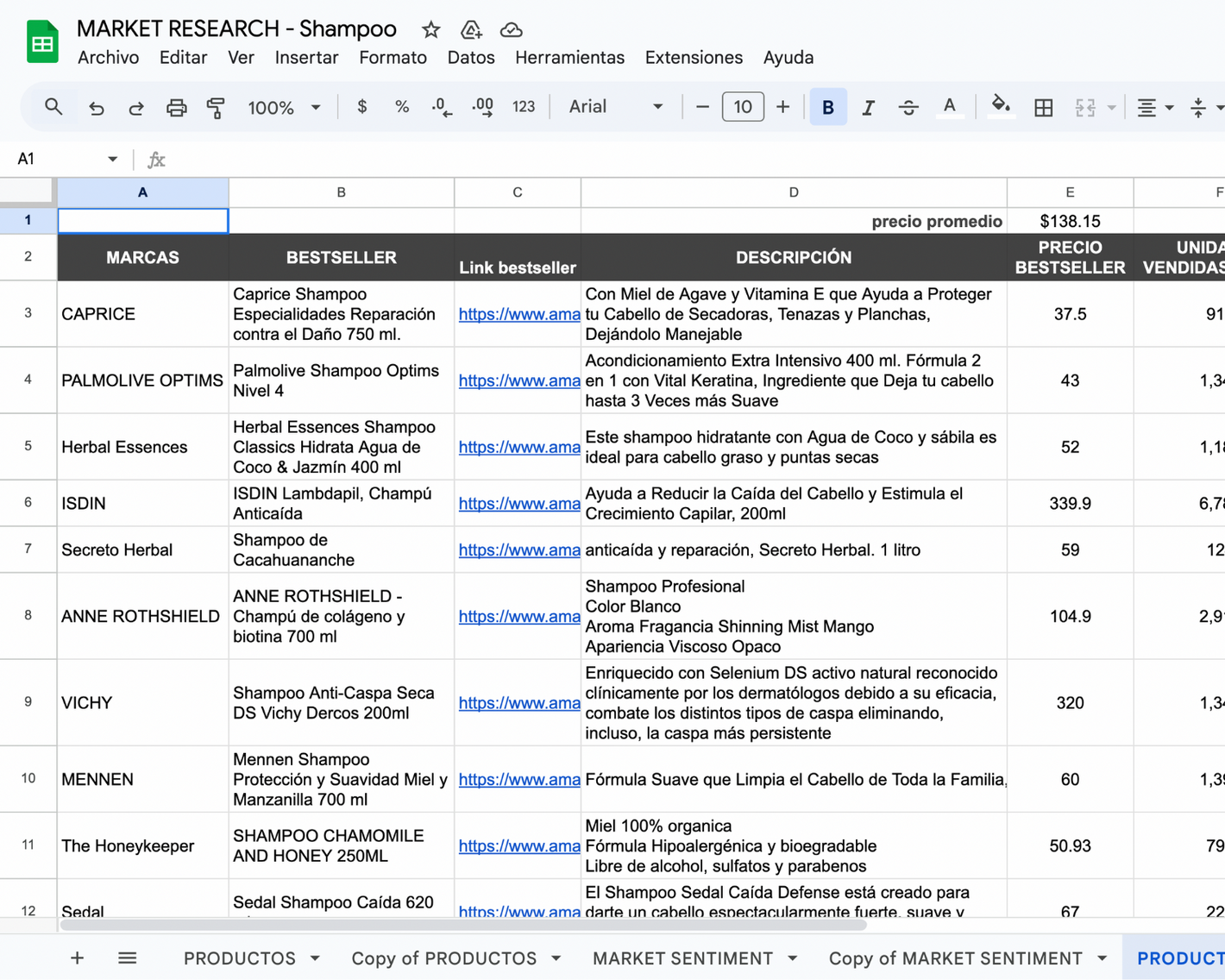Viewport: 1225px width, 980px height.
Task: Open the text color picker
Action: click(x=949, y=108)
